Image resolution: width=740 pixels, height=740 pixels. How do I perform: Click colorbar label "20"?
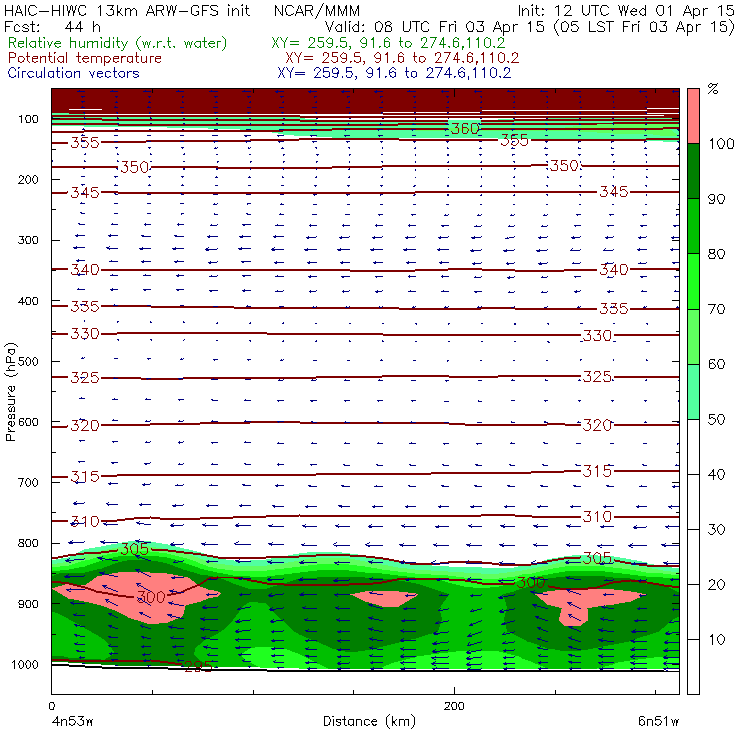coord(716,585)
